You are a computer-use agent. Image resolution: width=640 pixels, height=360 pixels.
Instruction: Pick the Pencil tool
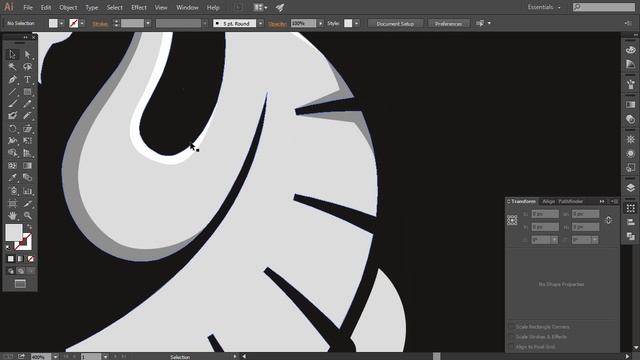point(27,104)
